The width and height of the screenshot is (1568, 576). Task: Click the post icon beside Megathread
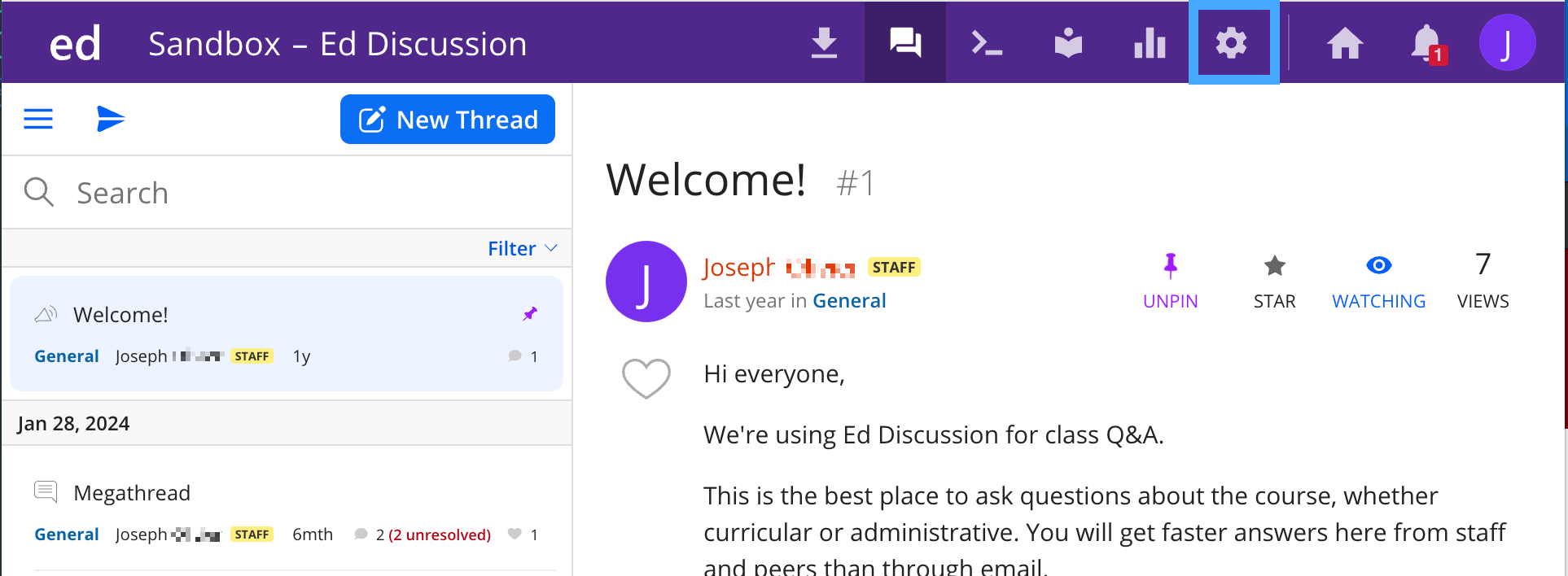click(46, 492)
